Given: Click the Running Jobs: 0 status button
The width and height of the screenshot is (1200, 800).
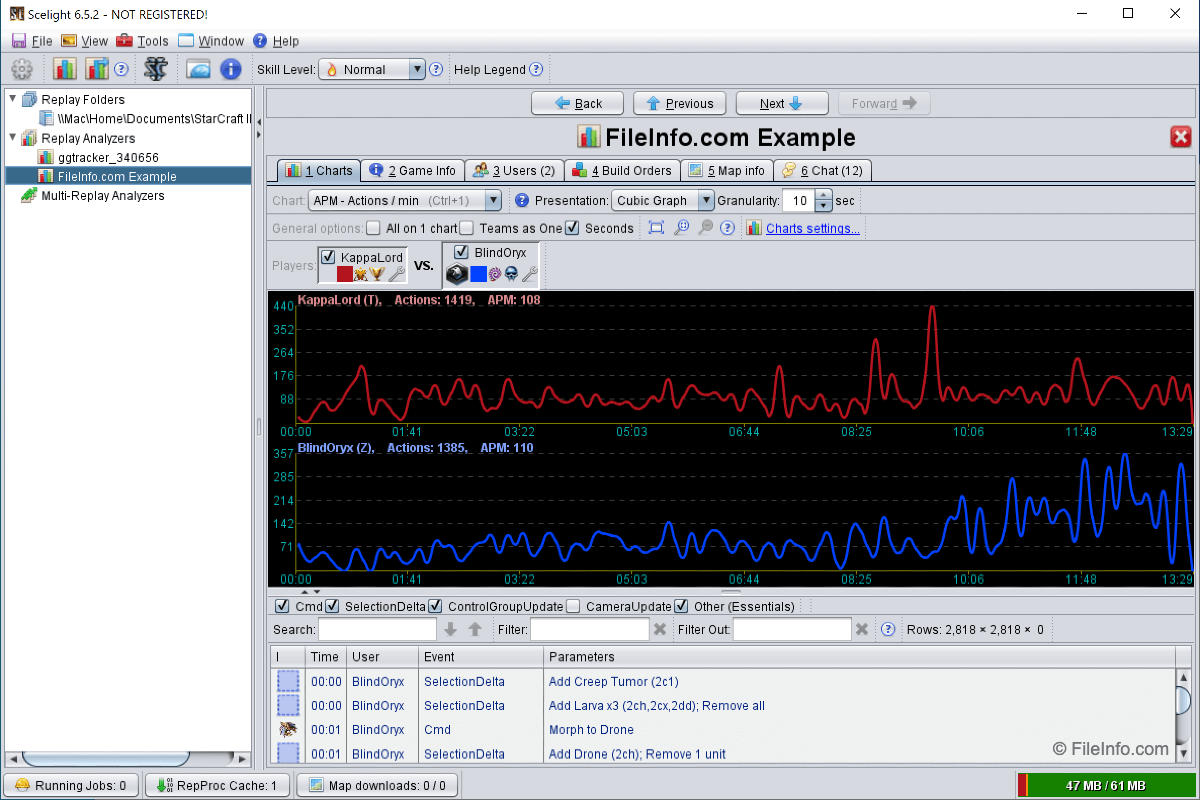Looking at the screenshot, I should tap(72, 785).
